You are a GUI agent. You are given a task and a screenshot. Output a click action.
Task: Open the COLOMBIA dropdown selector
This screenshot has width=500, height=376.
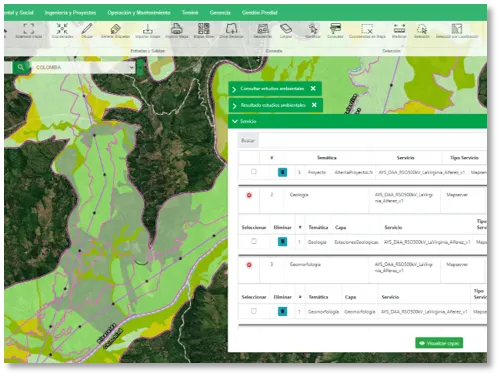[x=83, y=67]
